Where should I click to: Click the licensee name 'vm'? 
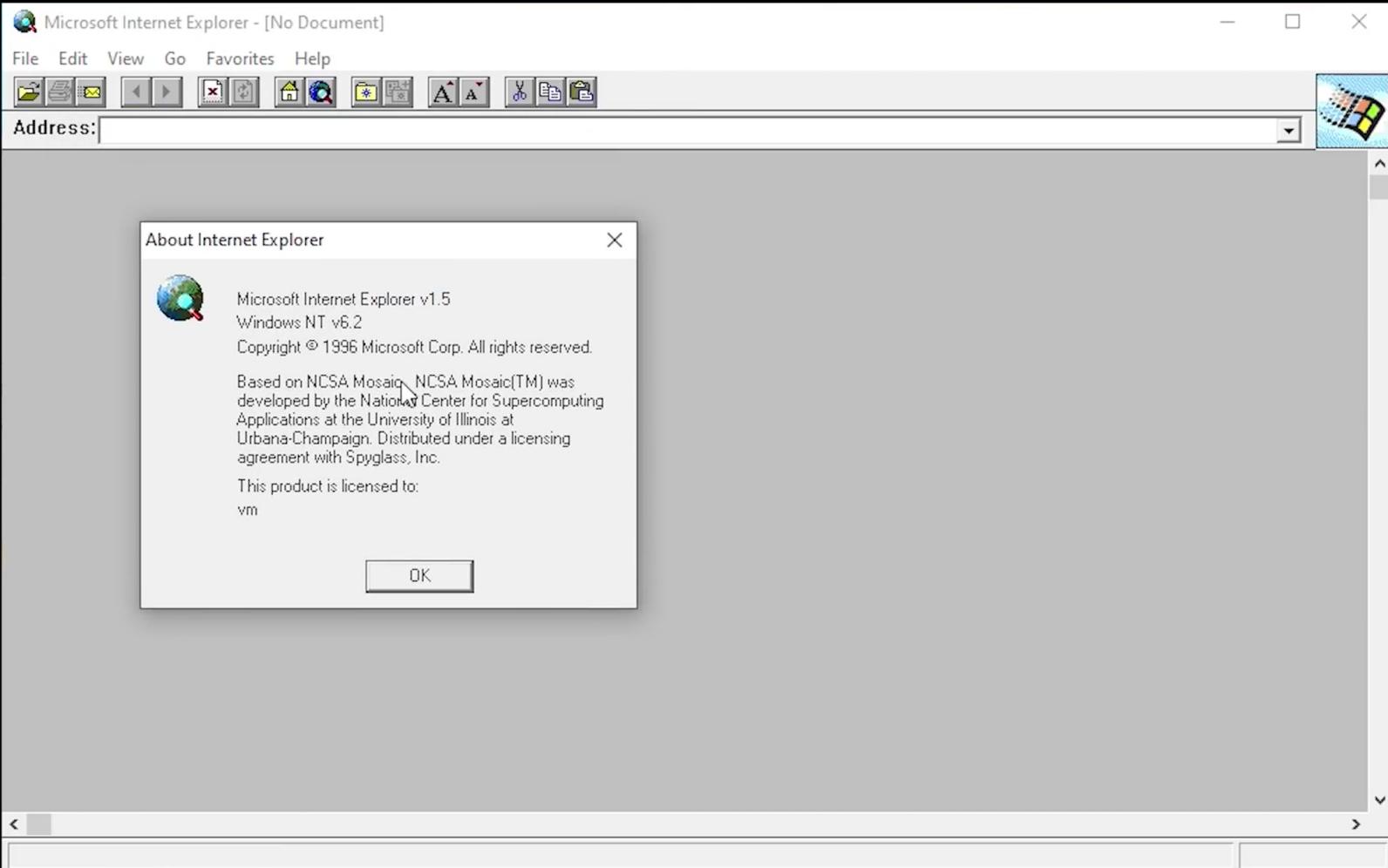click(248, 510)
